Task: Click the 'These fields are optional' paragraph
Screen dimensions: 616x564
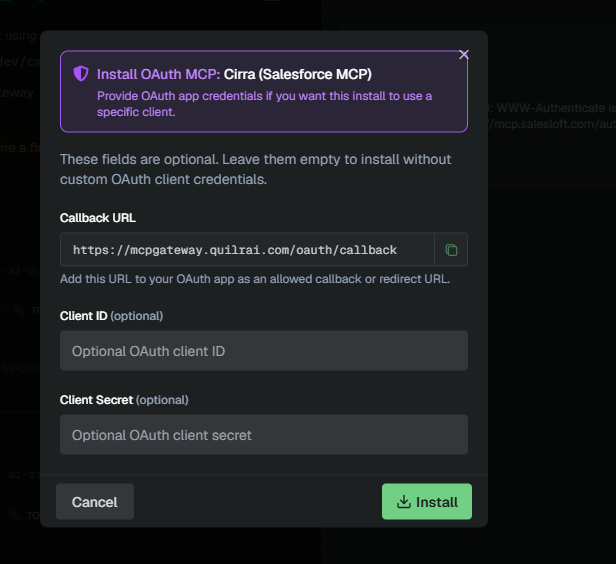Action: 255,169
